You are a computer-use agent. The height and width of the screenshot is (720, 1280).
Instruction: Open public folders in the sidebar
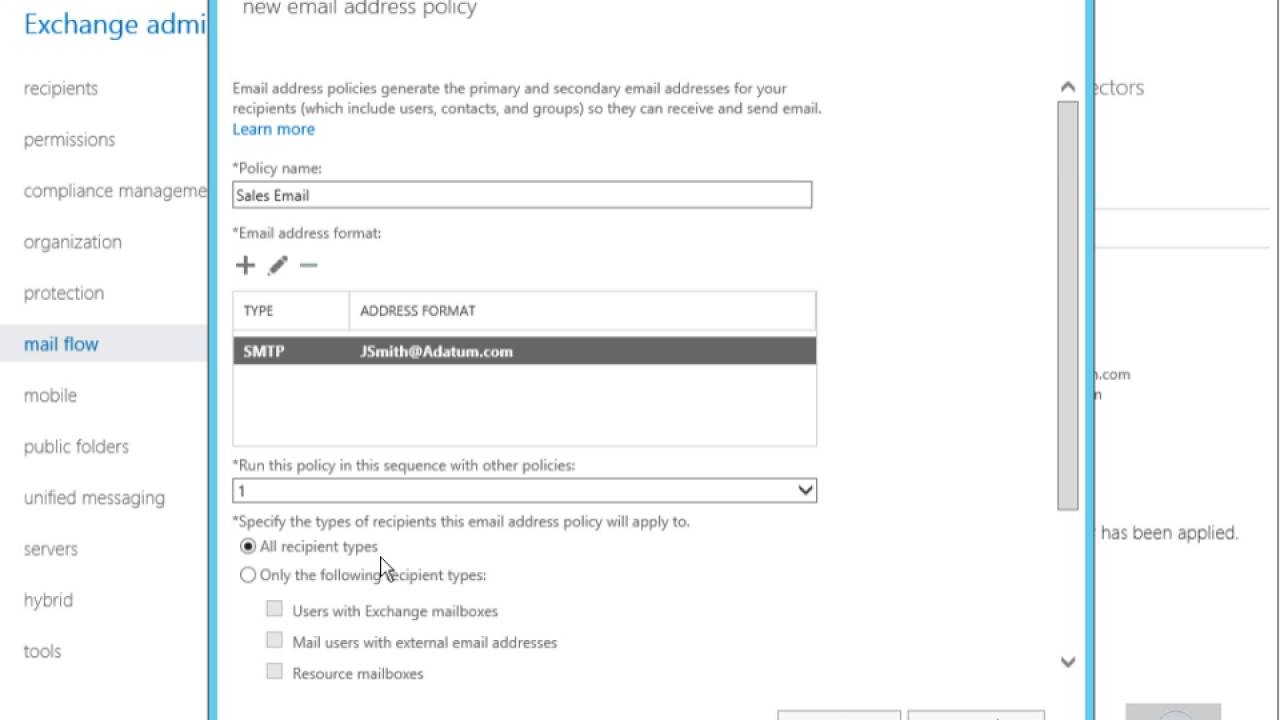click(76, 446)
